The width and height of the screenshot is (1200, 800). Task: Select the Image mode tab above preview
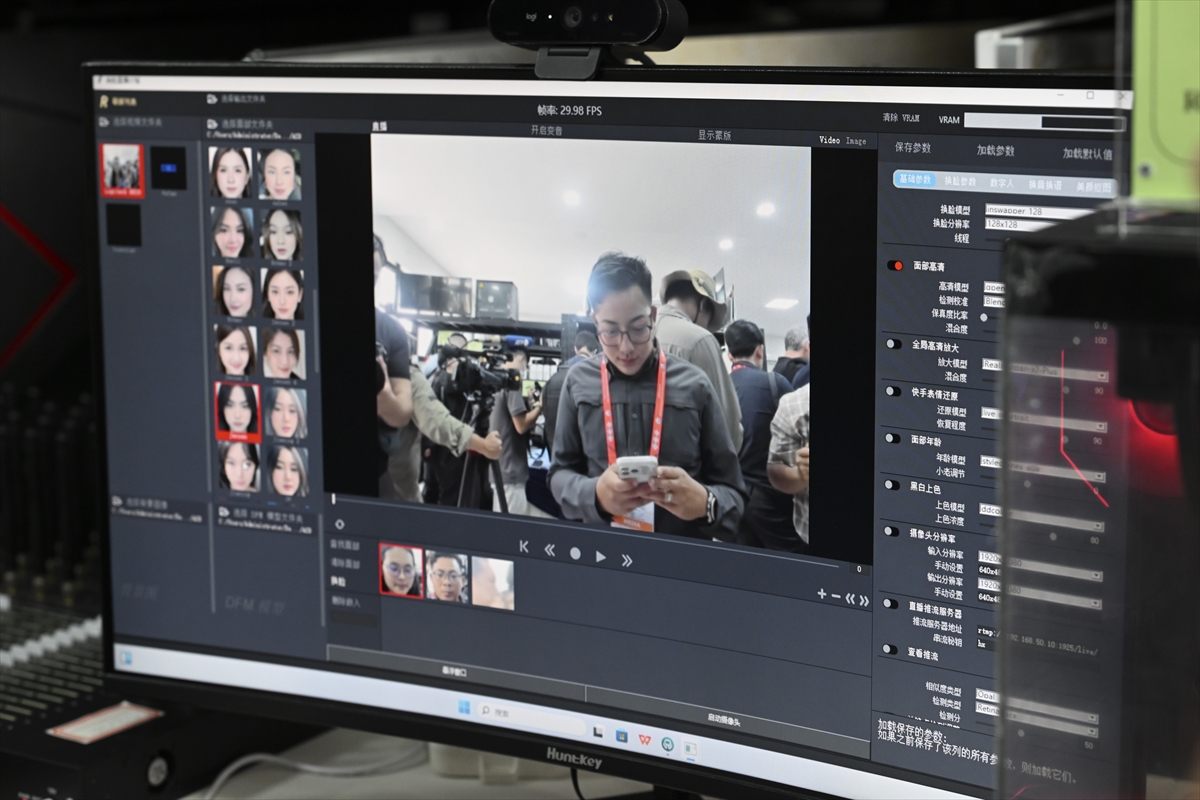(856, 141)
